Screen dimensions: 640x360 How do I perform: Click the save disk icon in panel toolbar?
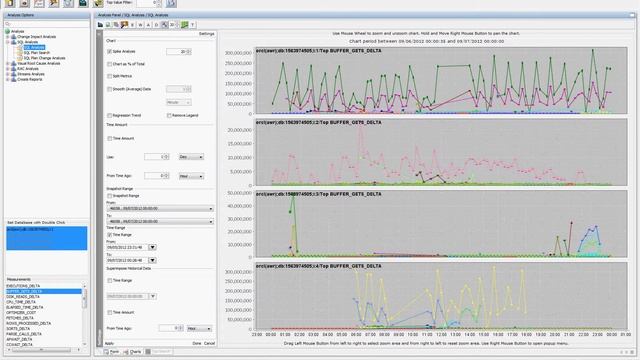[108, 25]
